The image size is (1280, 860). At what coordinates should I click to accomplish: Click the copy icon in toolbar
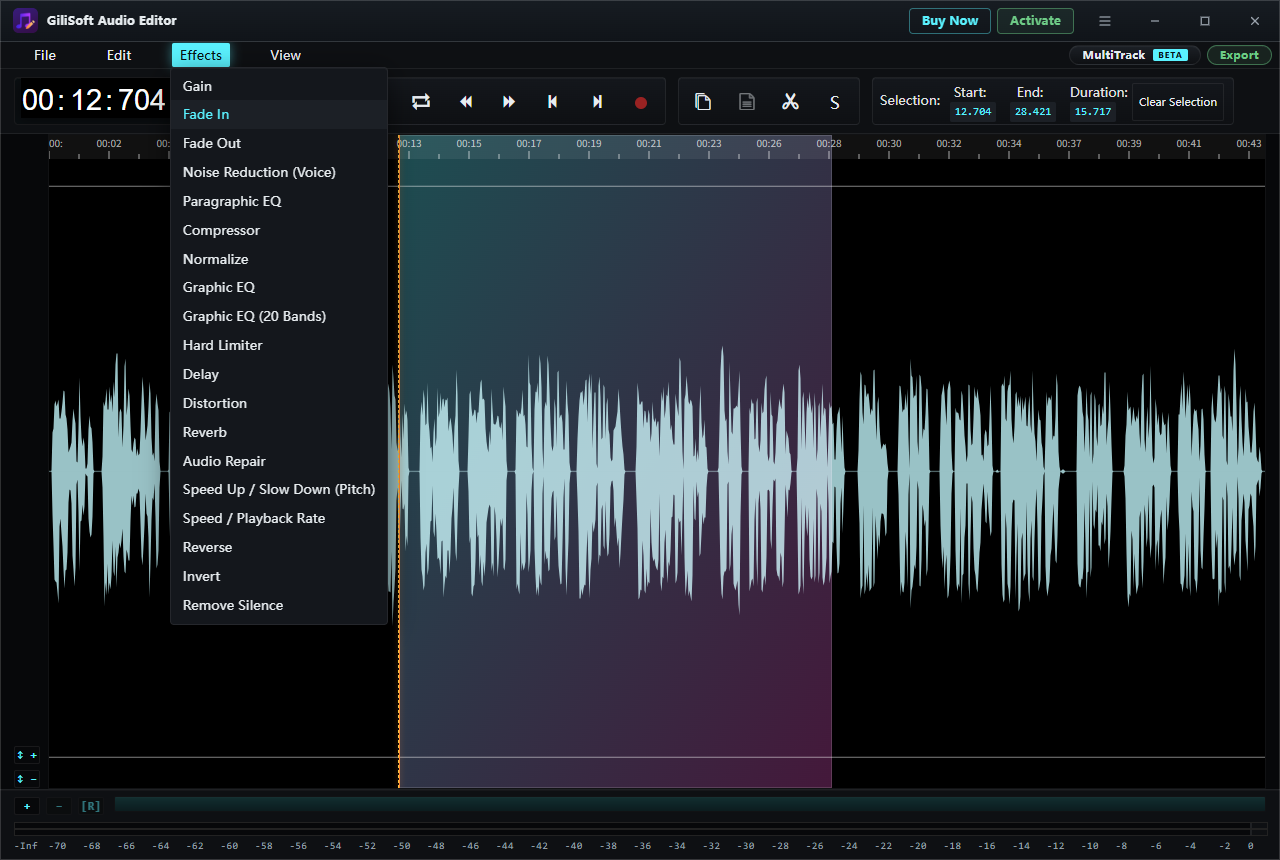tap(703, 102)
